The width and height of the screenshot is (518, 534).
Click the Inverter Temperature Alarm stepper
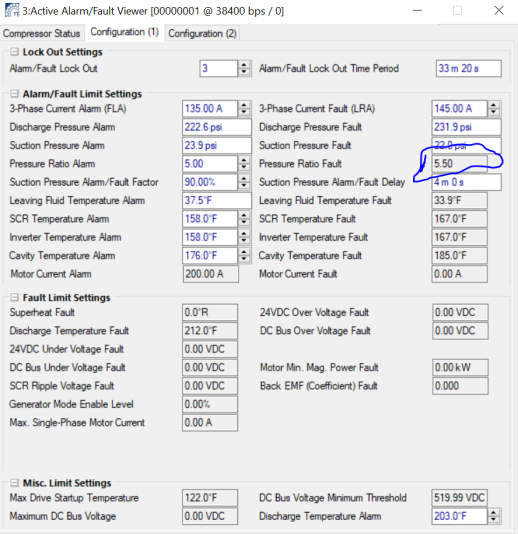point(244,237)
